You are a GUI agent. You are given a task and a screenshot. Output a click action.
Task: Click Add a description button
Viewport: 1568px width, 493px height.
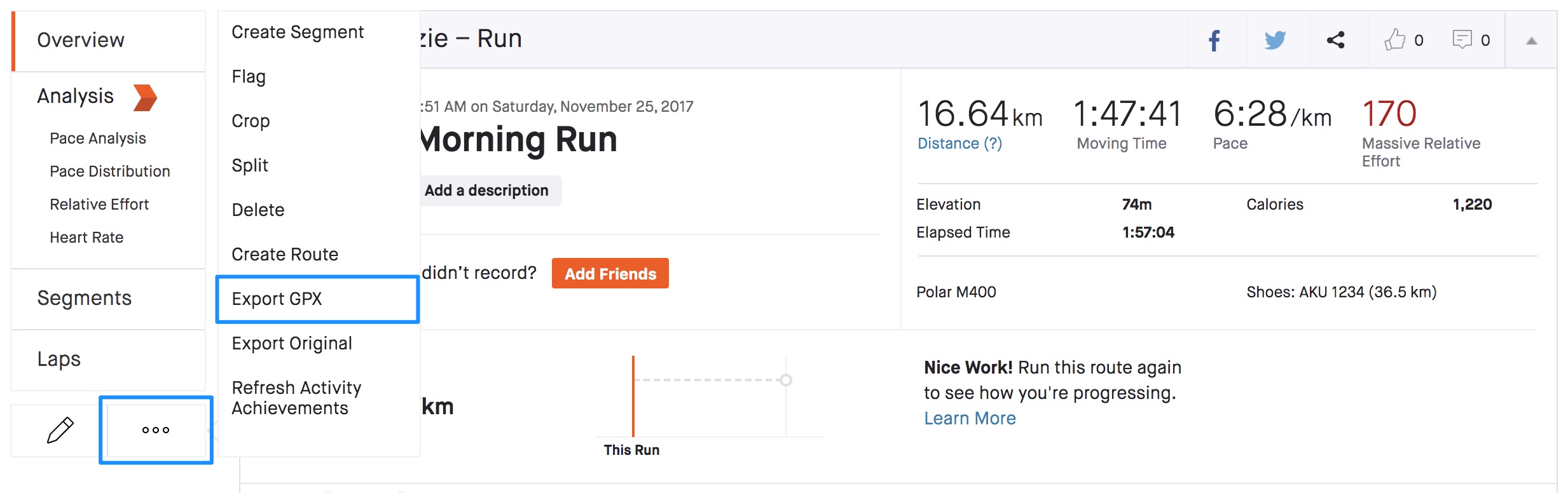[x=487, y=191]
